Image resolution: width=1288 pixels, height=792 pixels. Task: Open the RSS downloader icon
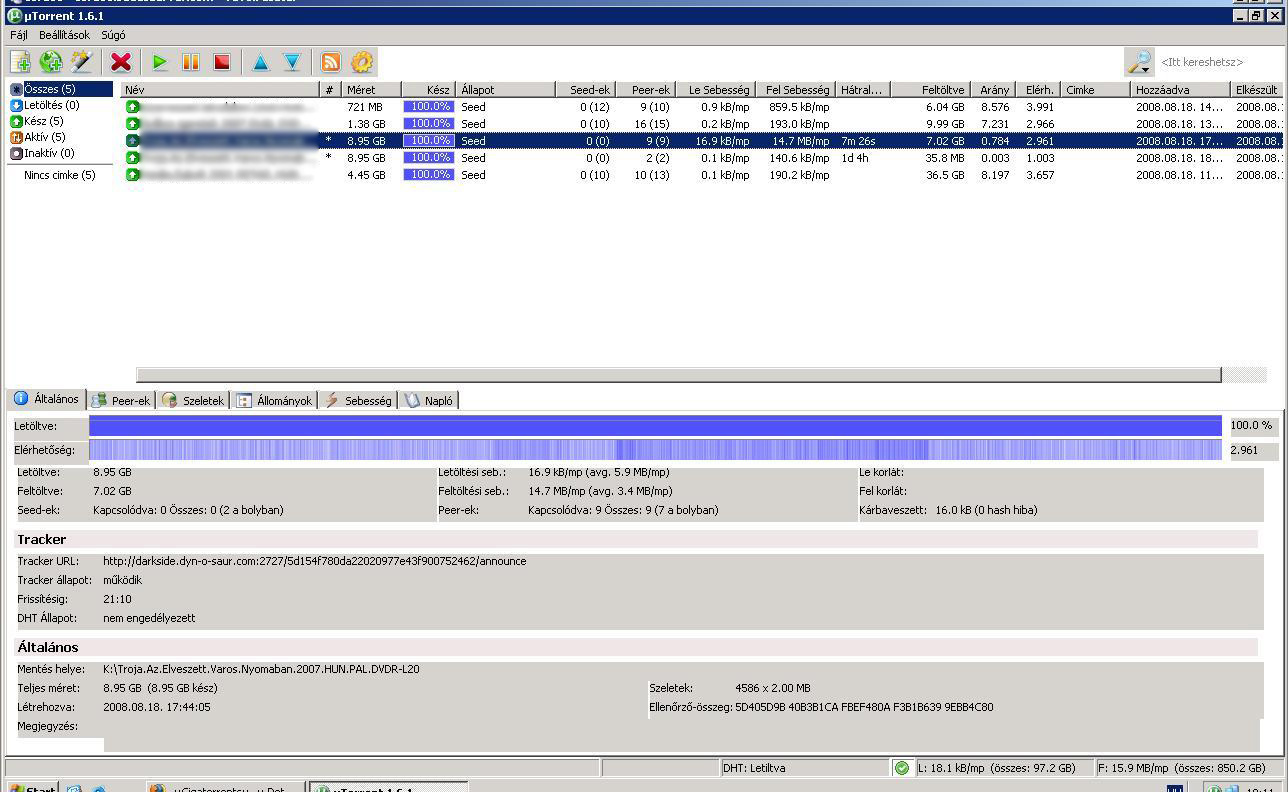tap(330, 62)
